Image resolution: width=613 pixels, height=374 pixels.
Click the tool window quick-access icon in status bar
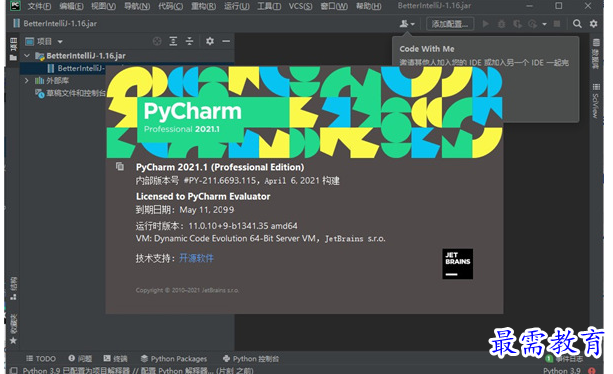click(13, 370)
